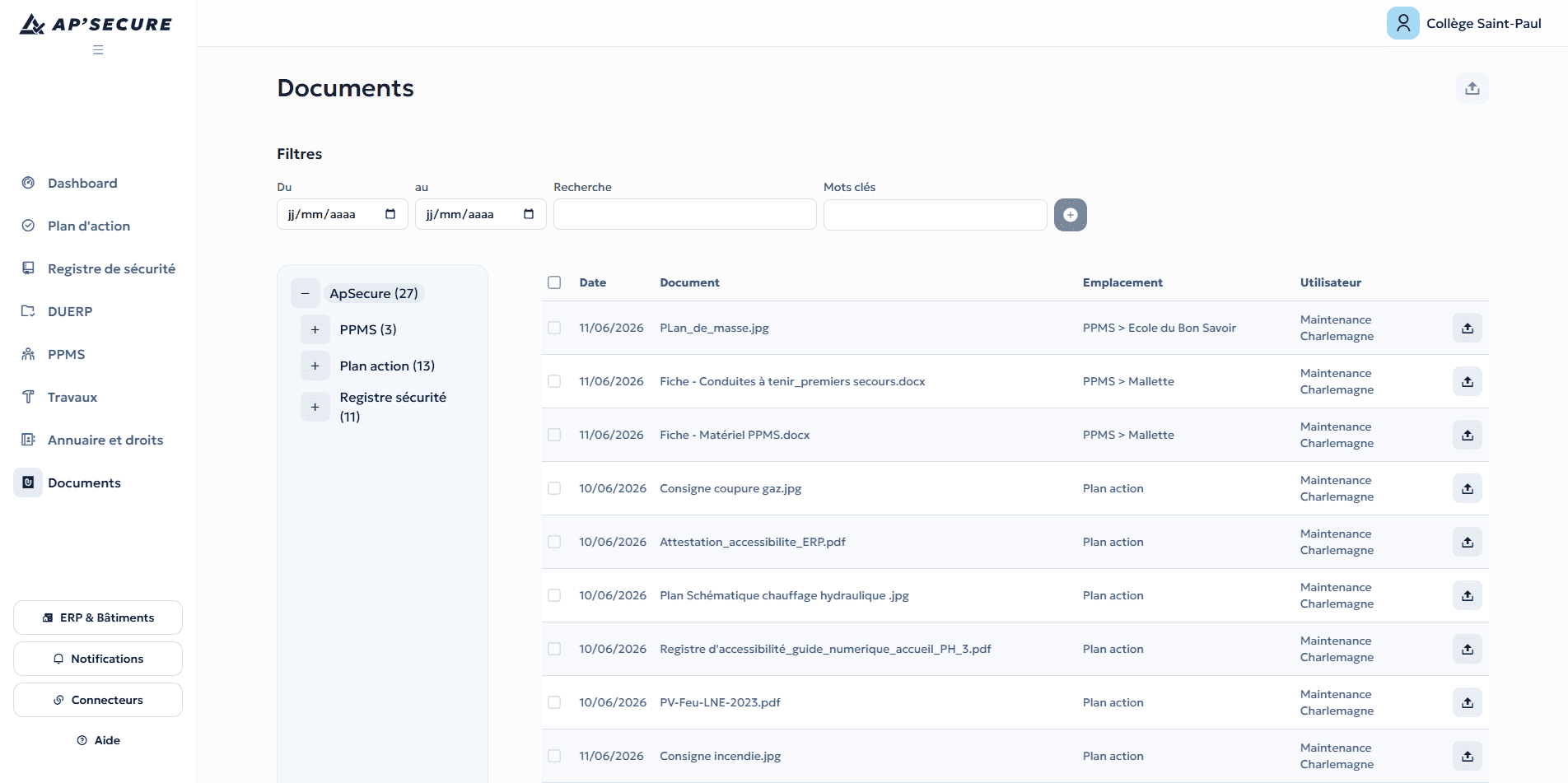This screenshot has height=783, width=1568.
Task: Click share icon for PV-Feu-LNE-2023.pdf
Action: 1467,702
